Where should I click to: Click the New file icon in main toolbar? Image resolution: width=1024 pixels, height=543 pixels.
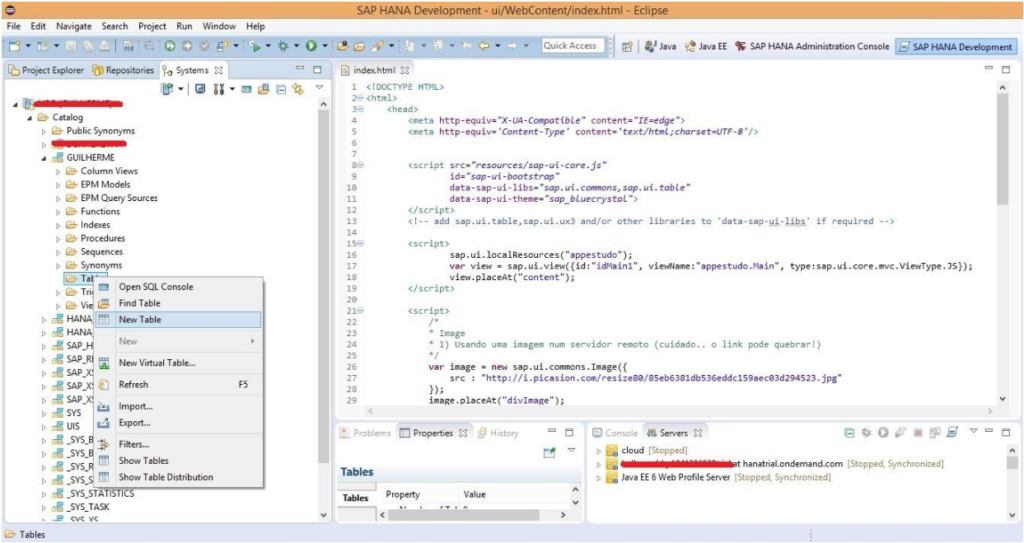[x=16, y=46]
